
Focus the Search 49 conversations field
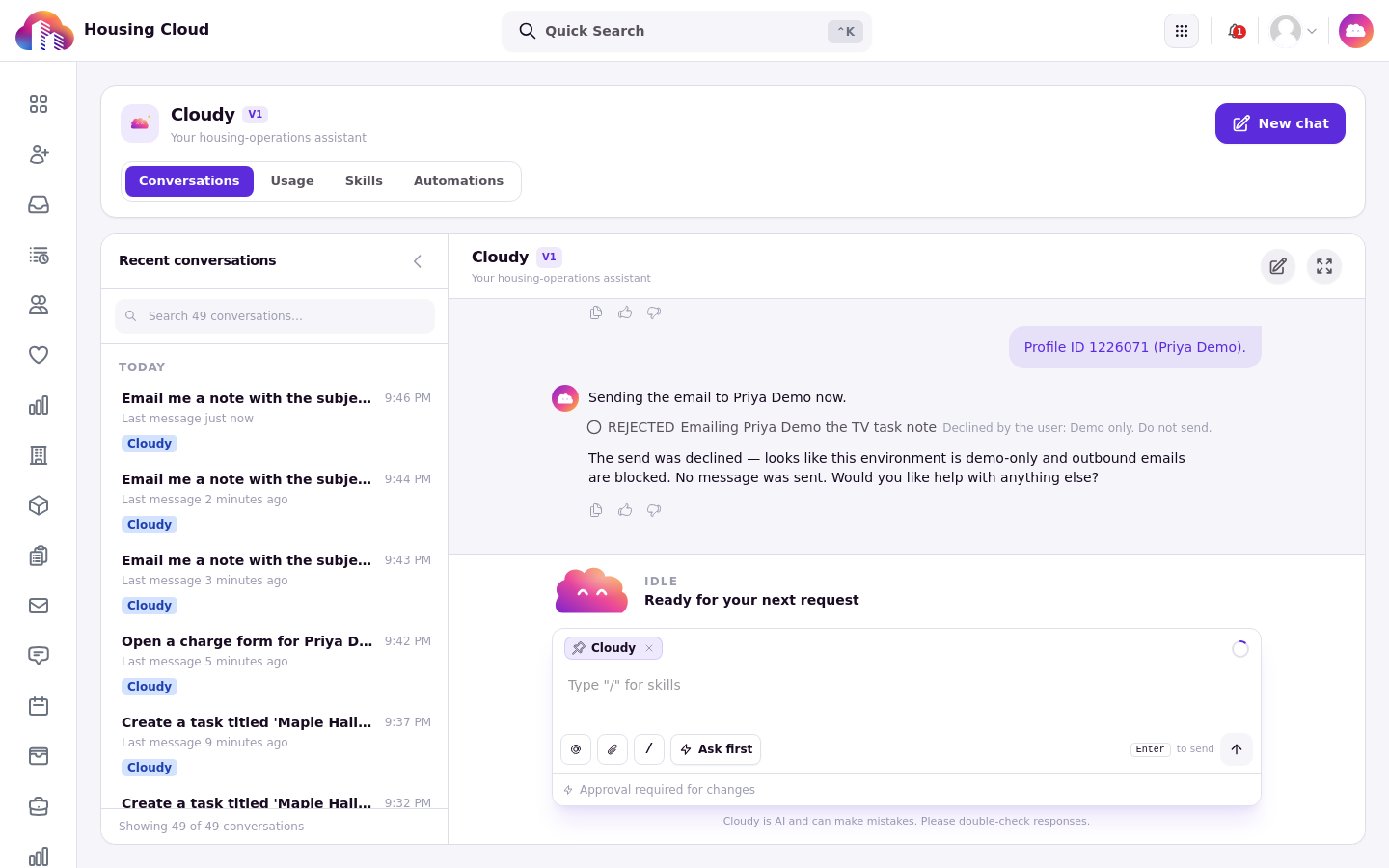(x=275, y=316)
